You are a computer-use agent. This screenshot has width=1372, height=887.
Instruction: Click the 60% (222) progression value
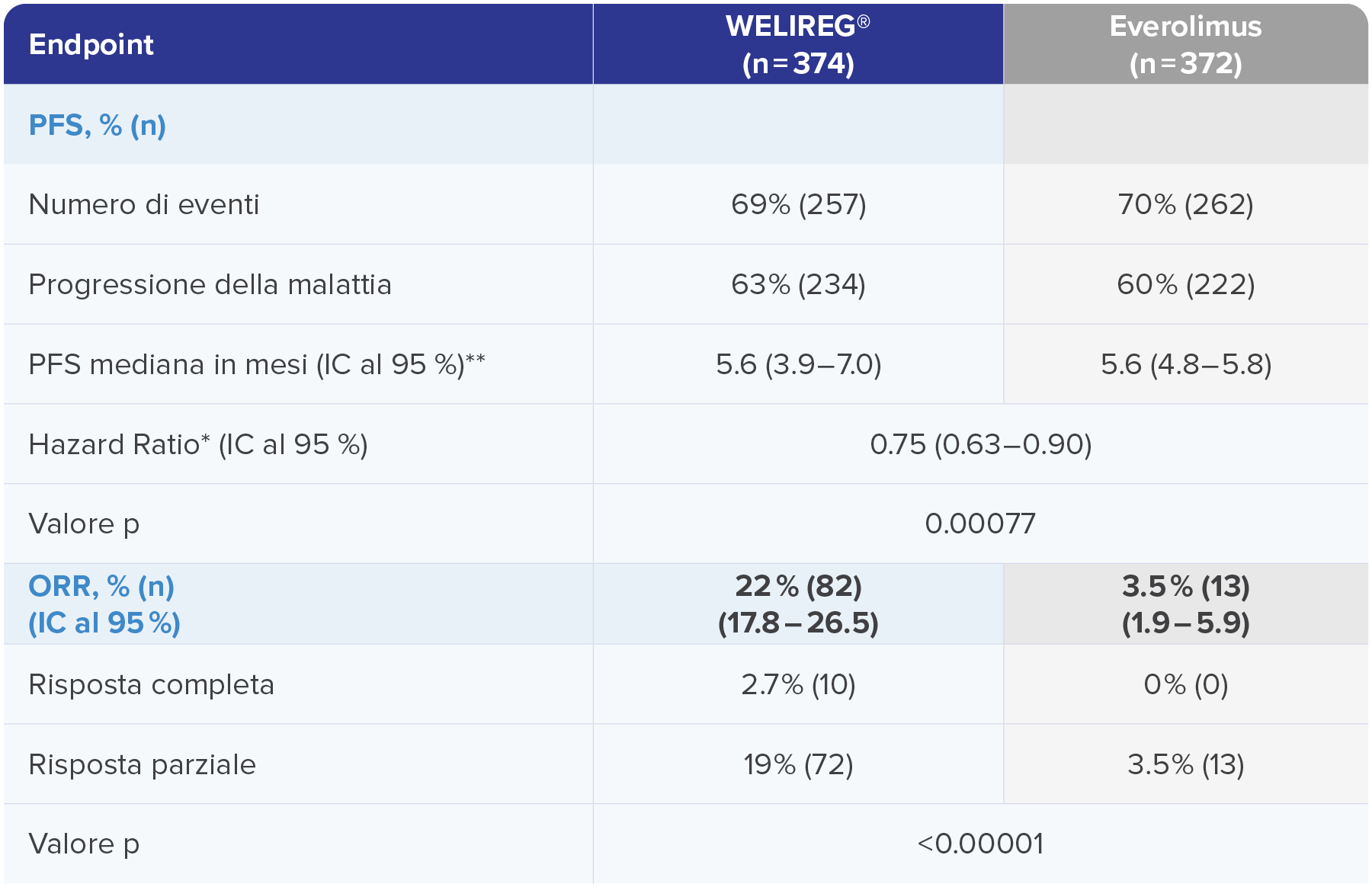point(1185,284)
